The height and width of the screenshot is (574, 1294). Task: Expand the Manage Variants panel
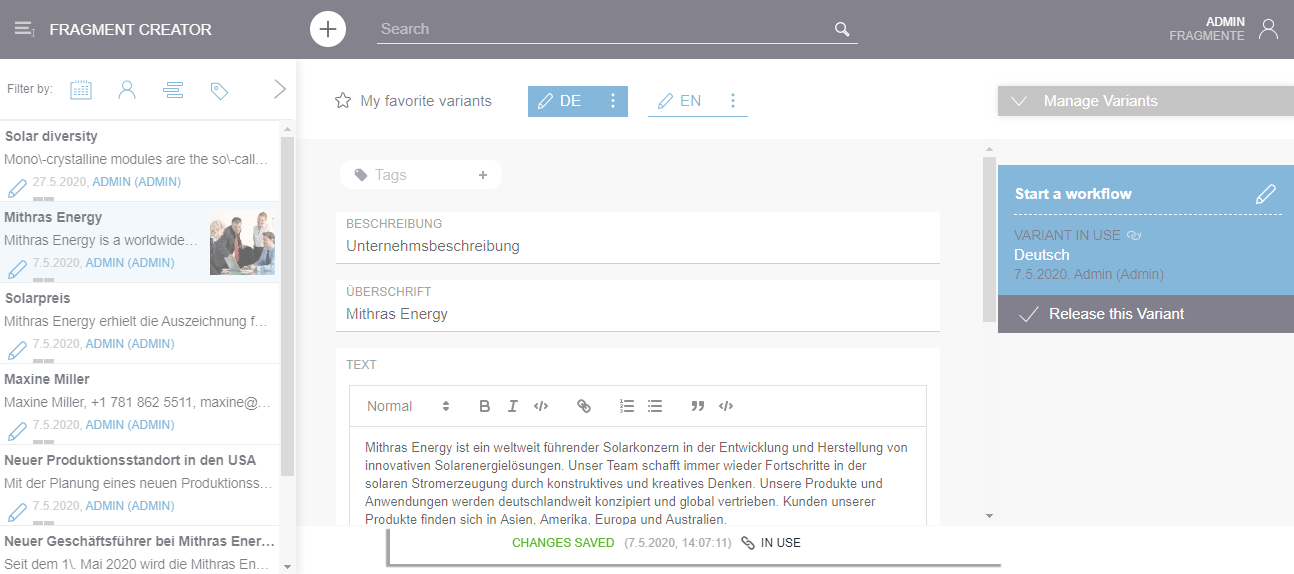1146,101
